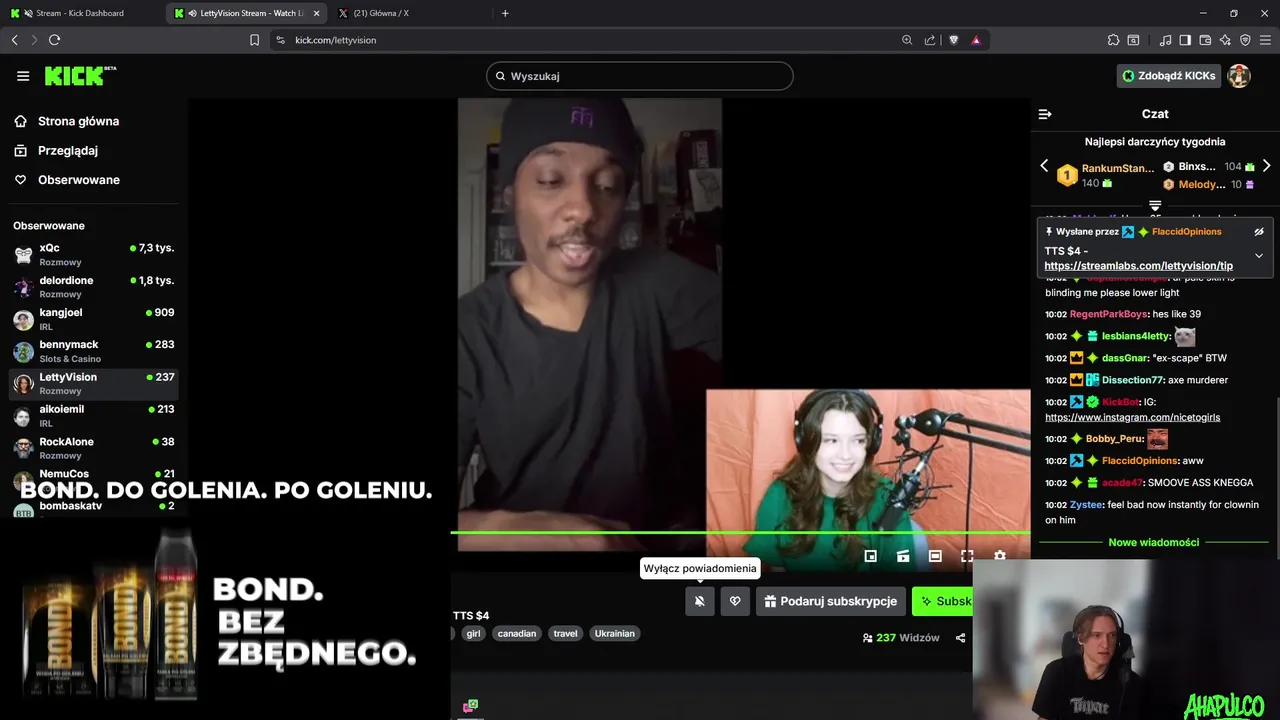Open media control music note icon
The image size is (1280, 720).
(x=1165, y=40)
